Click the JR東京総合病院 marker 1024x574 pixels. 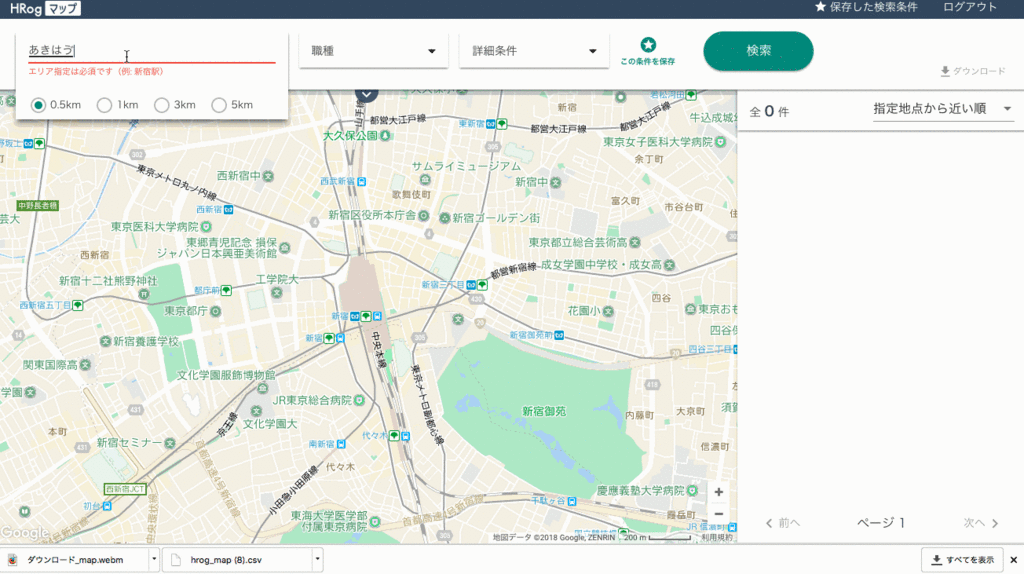click(359, 400)
